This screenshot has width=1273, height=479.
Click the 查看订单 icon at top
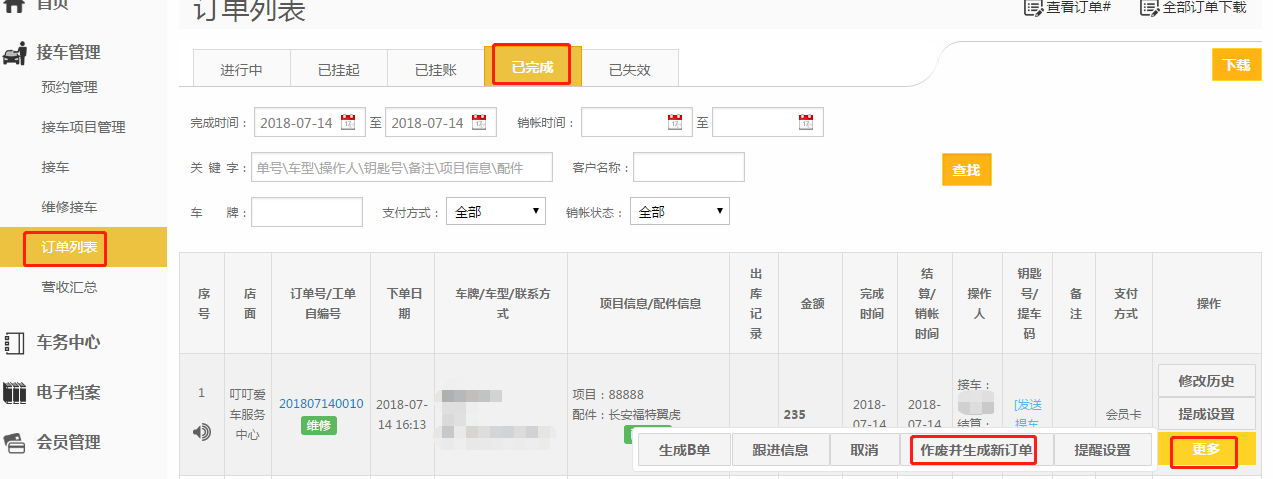coord(1032,8)
